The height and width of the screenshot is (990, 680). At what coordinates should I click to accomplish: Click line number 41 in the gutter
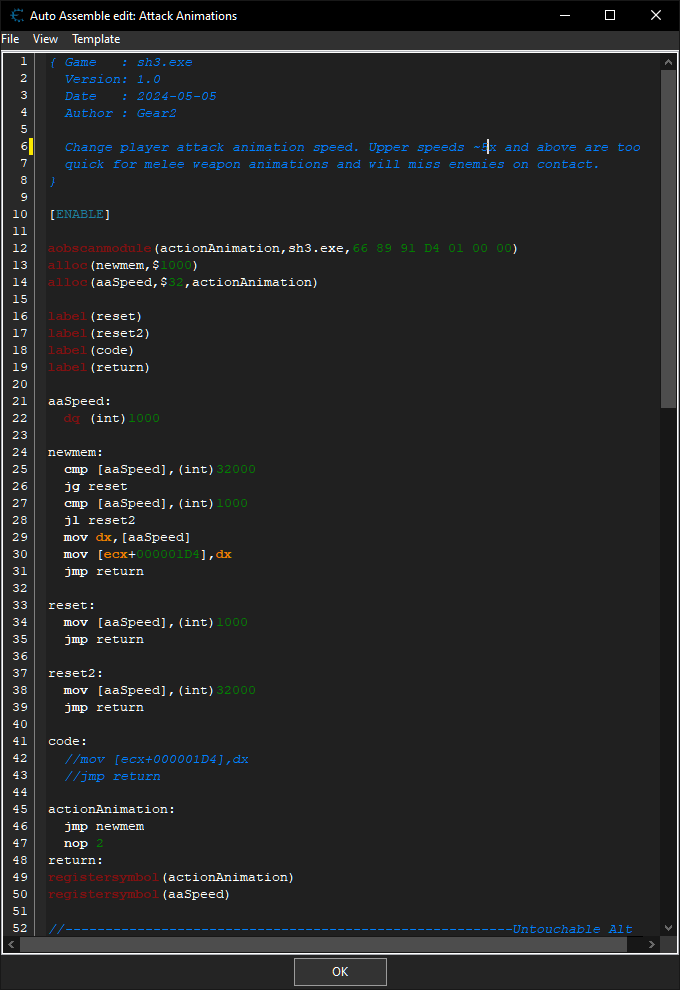(21, 741)
